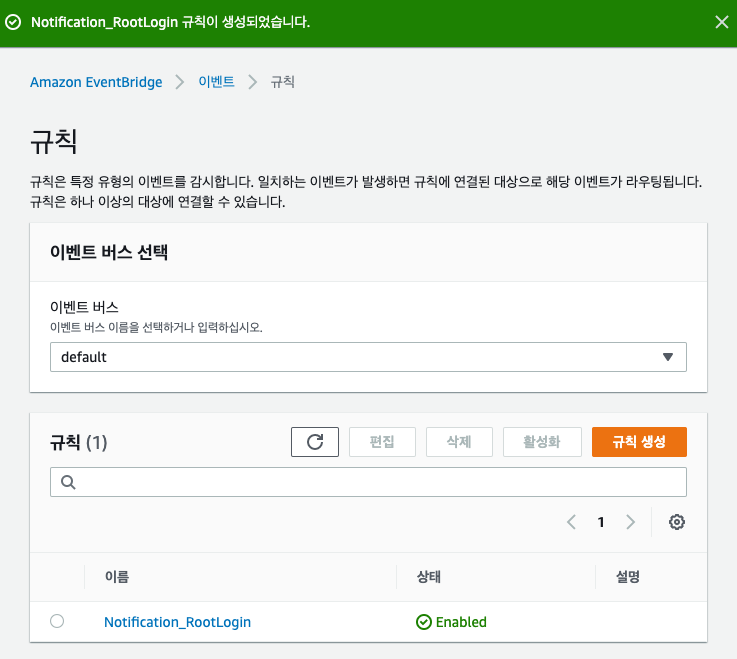This screenshot has height=659, width=737.
Task: Click the 상태 column header
Action: click(x=429, y=576)
